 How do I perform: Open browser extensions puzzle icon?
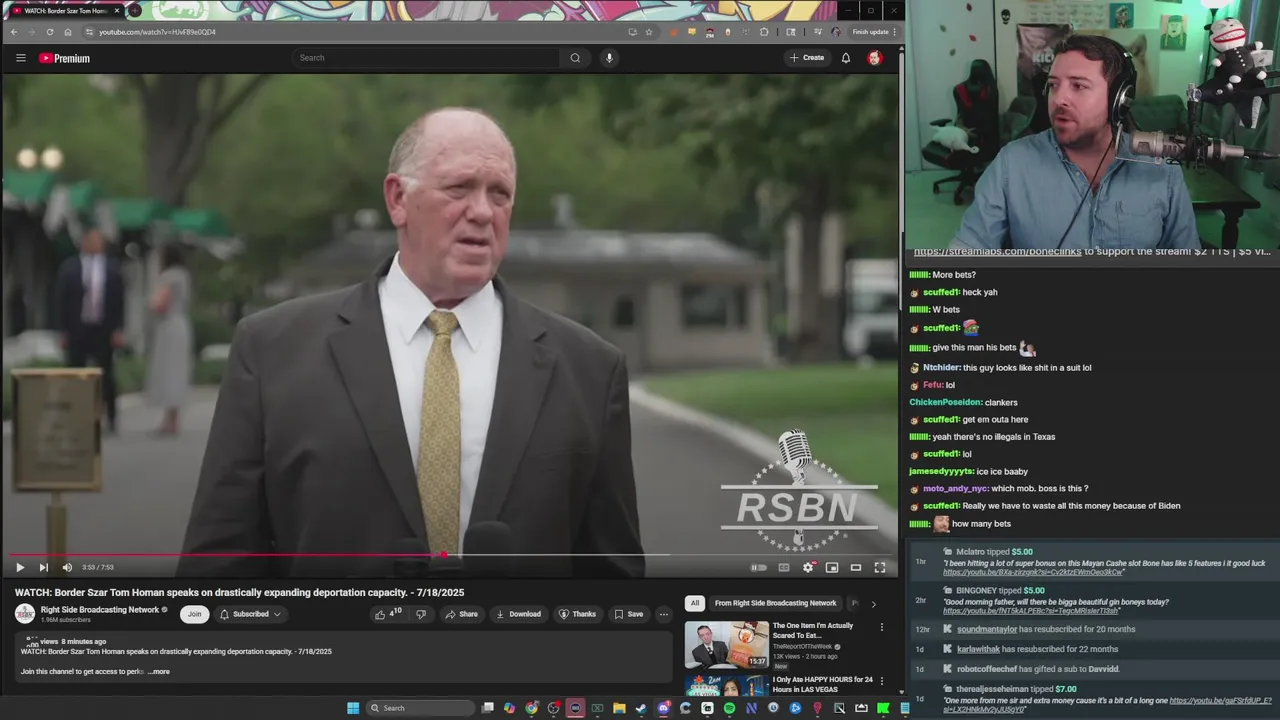[x=765, y=32]
